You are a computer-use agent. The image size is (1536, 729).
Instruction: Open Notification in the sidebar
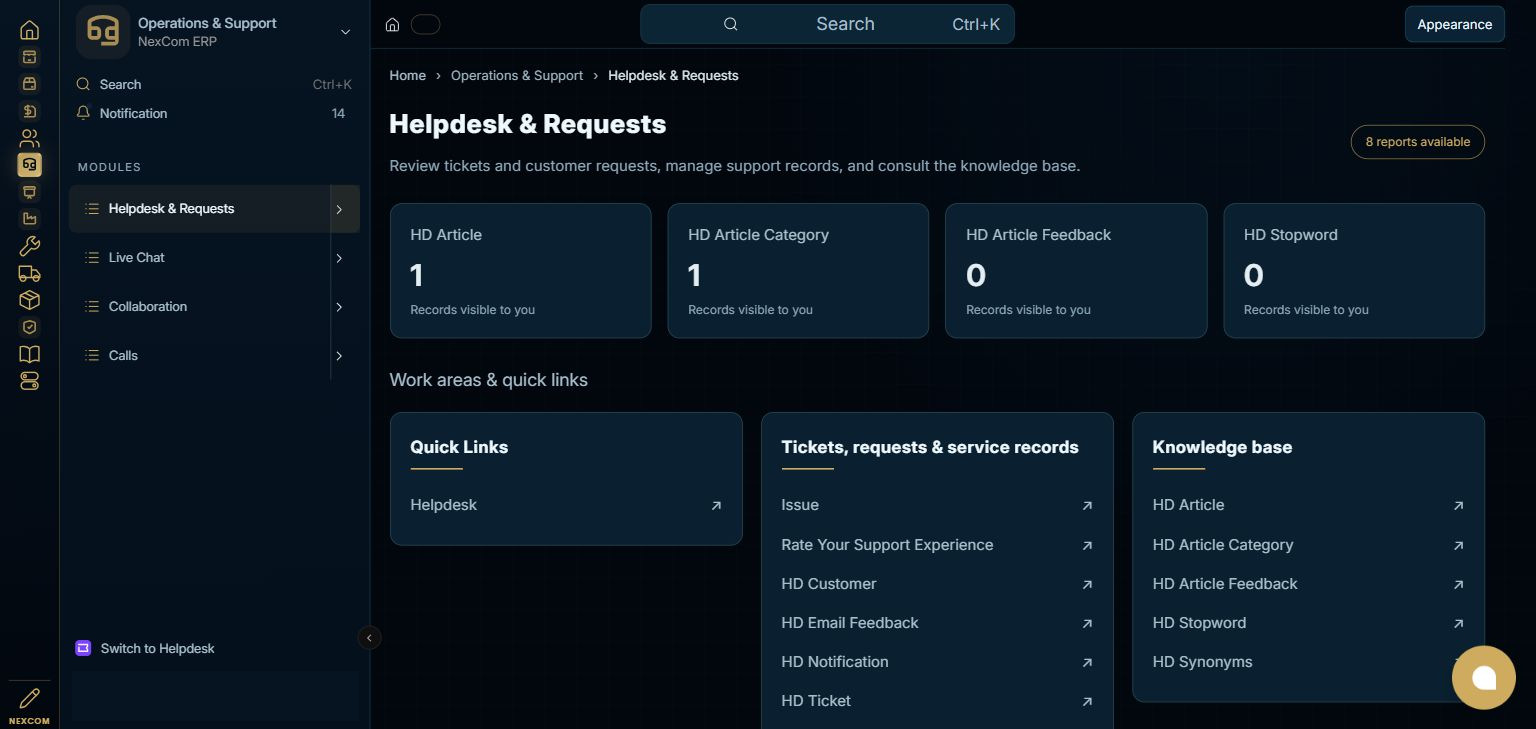214,113
